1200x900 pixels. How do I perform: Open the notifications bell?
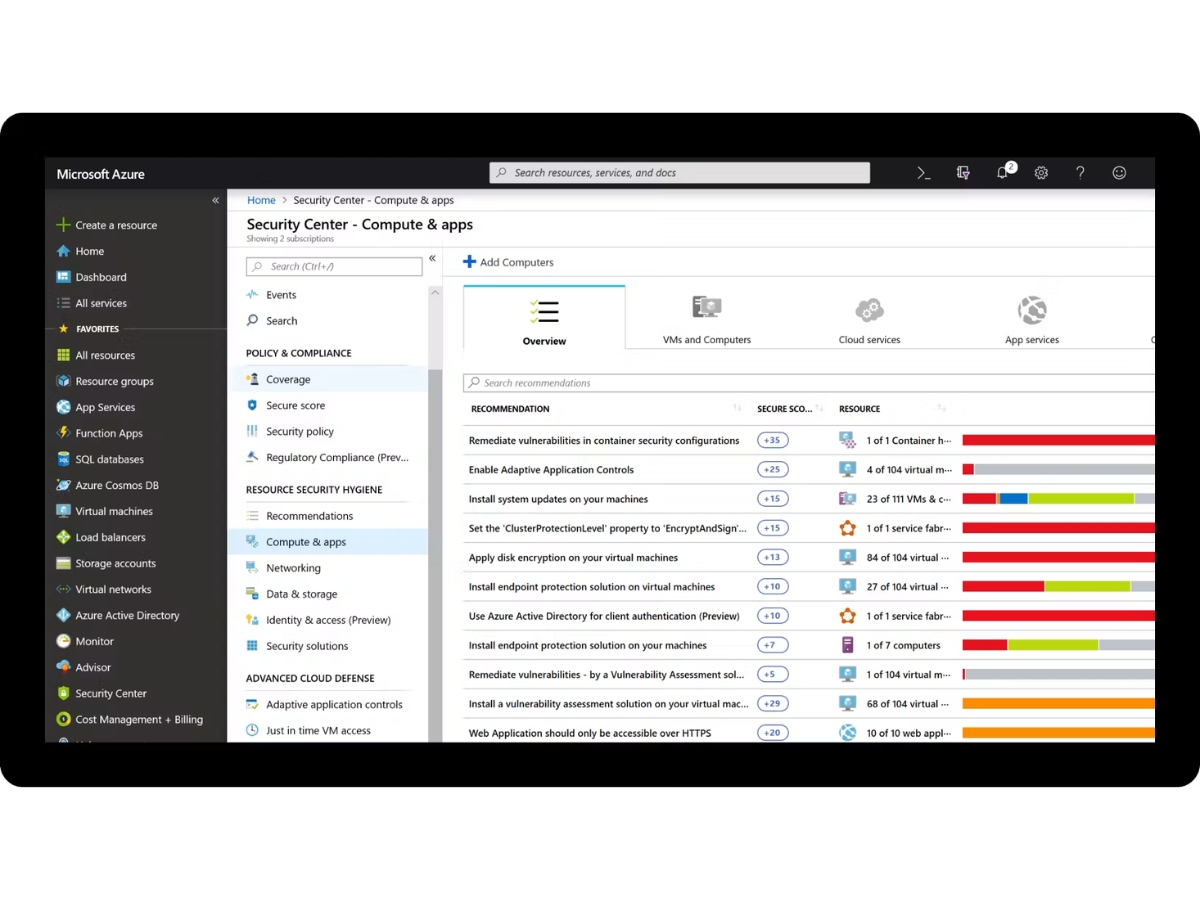tap(1003, 173)
